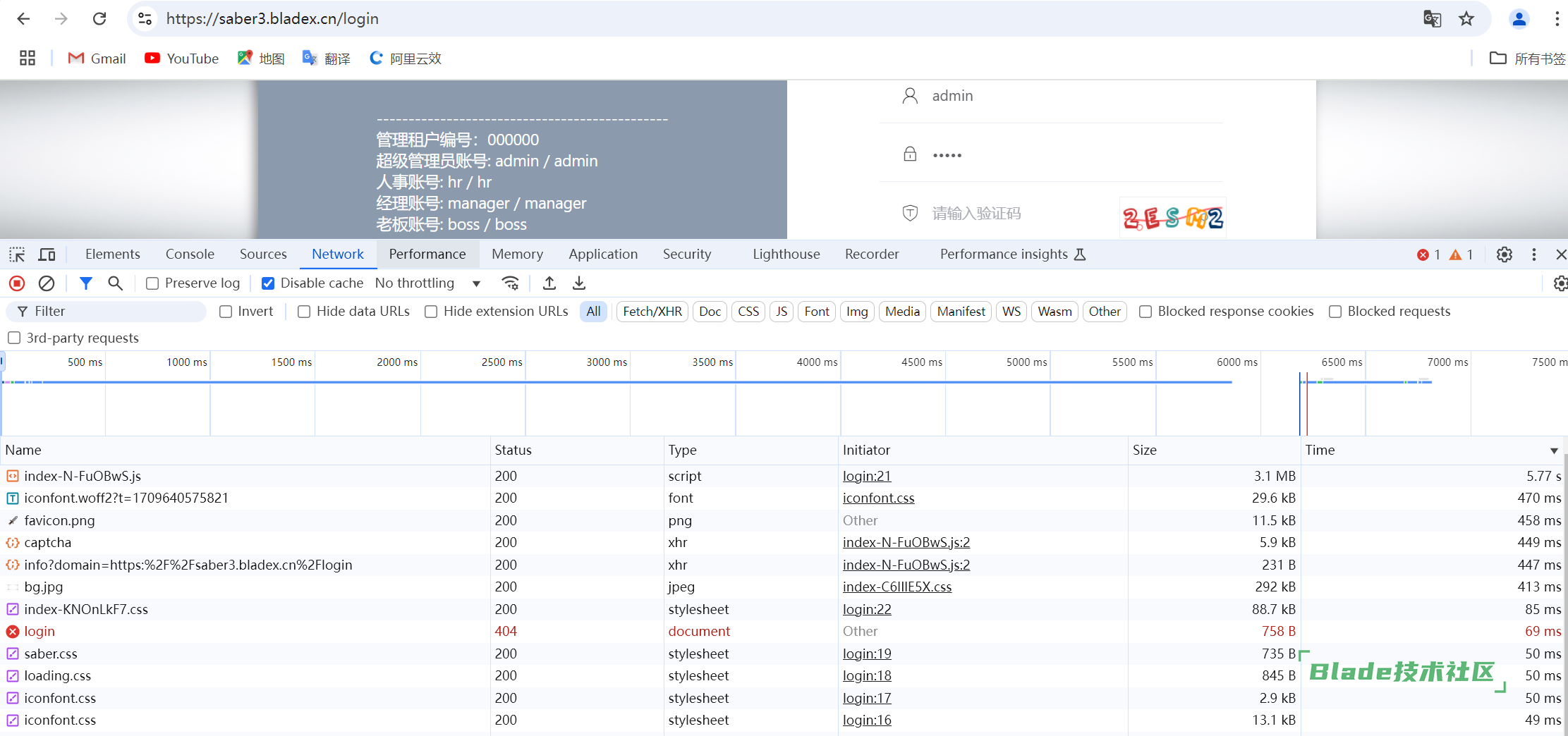Screen dimensions: 1568x736
Task: Open network search magnifier
Action: (115, 283)
